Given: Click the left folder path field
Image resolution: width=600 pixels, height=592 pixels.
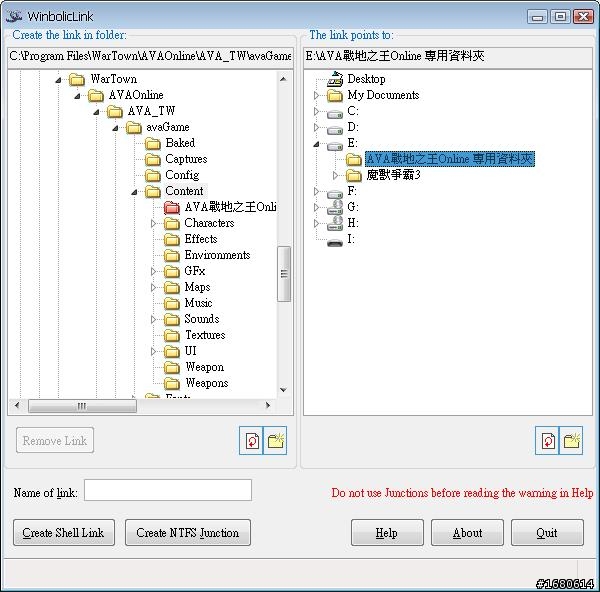Looking at the screenshot, I should pos(150,56).
